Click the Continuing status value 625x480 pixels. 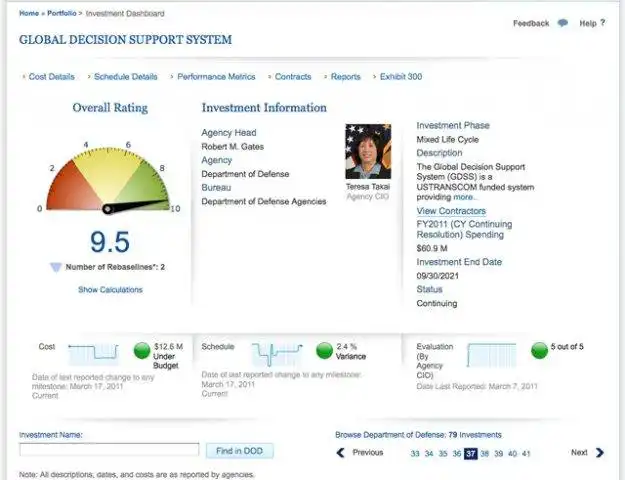[x=437, y=303]
